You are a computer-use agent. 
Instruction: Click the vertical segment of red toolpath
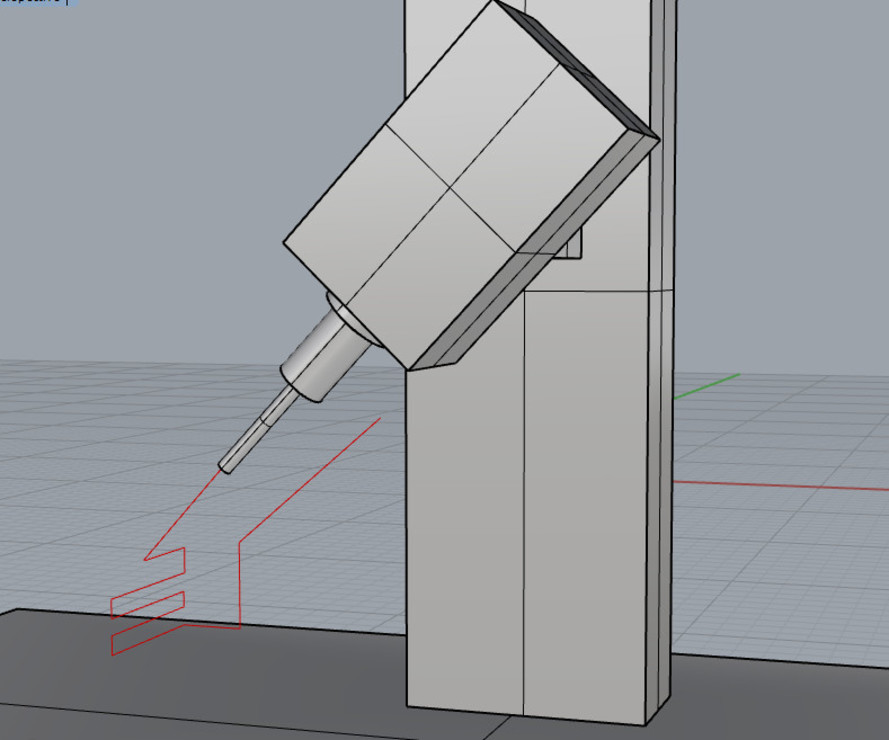(239, 585)
